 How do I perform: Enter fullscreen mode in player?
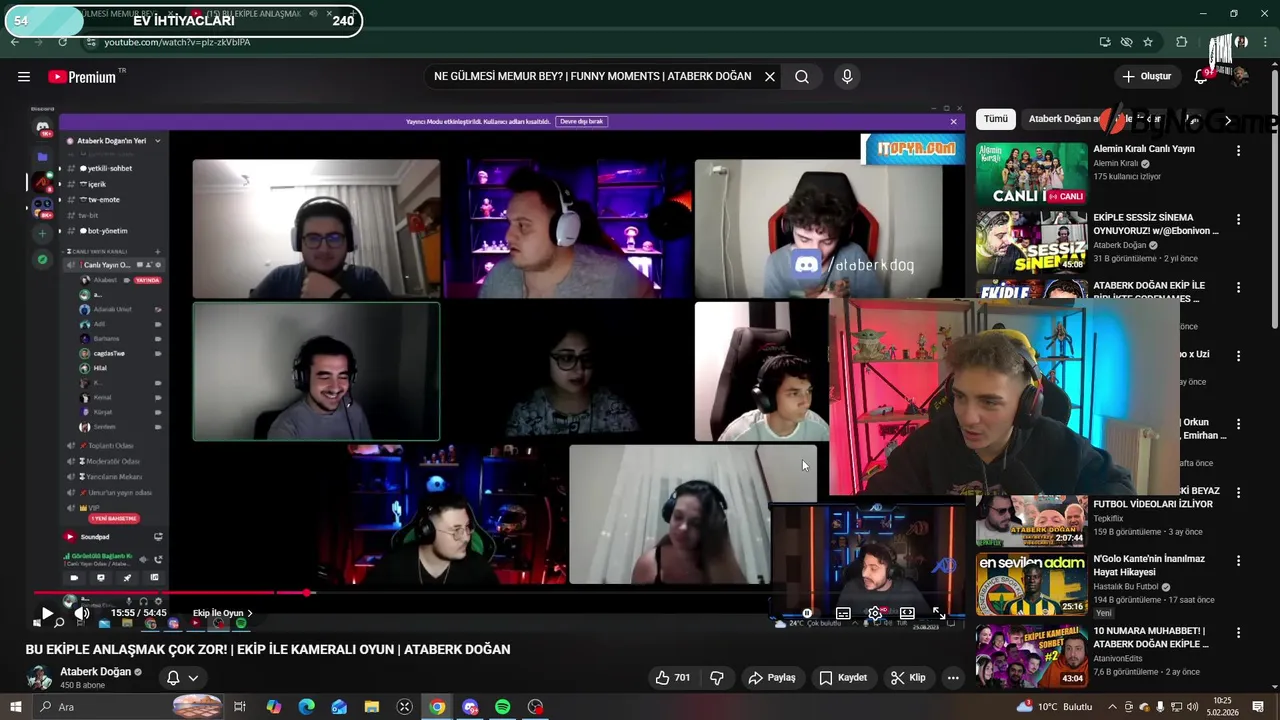click(939, 613)
